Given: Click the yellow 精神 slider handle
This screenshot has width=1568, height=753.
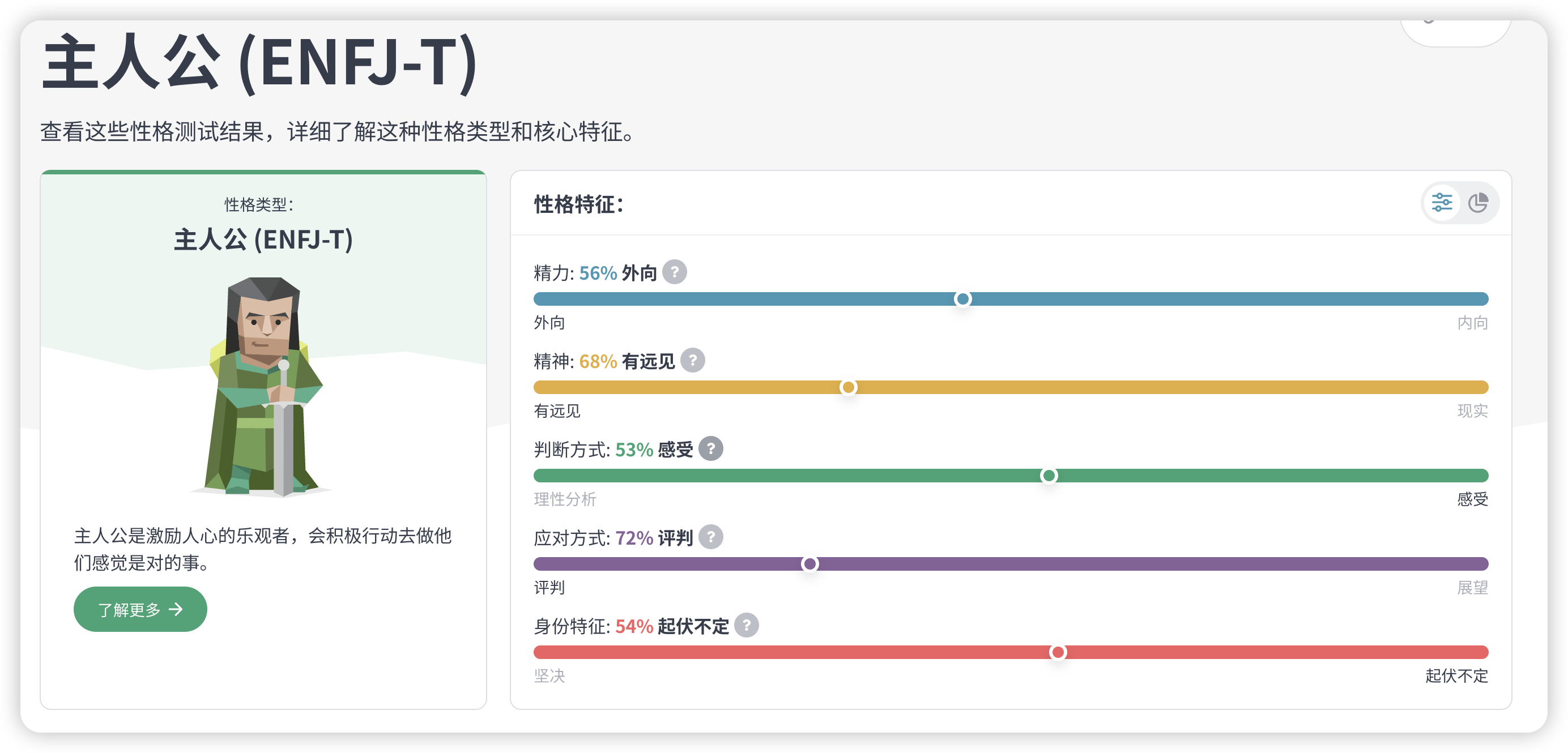Looking at the screenshot, I should coord(848,387).
